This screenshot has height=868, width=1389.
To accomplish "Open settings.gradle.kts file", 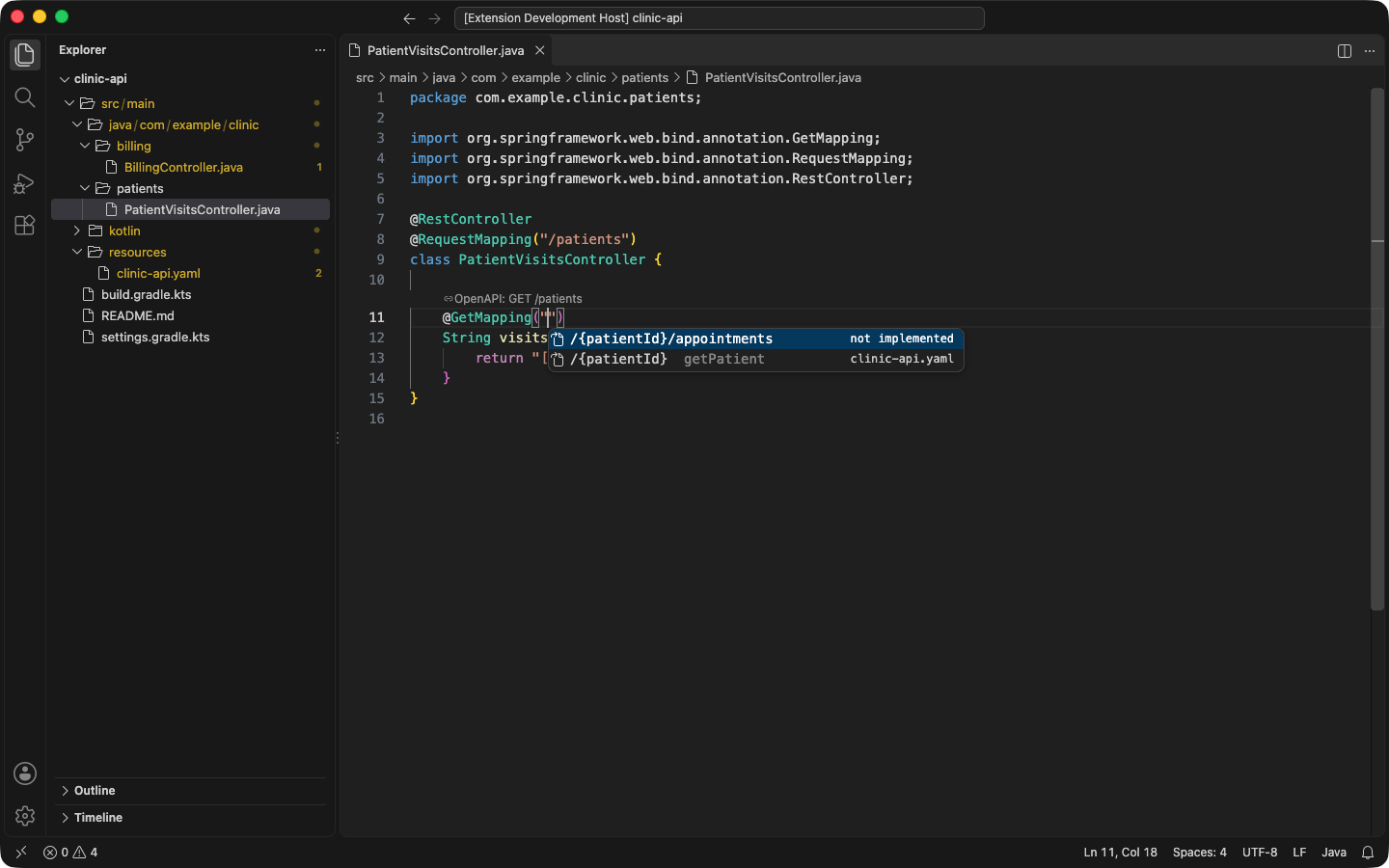I will [x=155, y=337].
